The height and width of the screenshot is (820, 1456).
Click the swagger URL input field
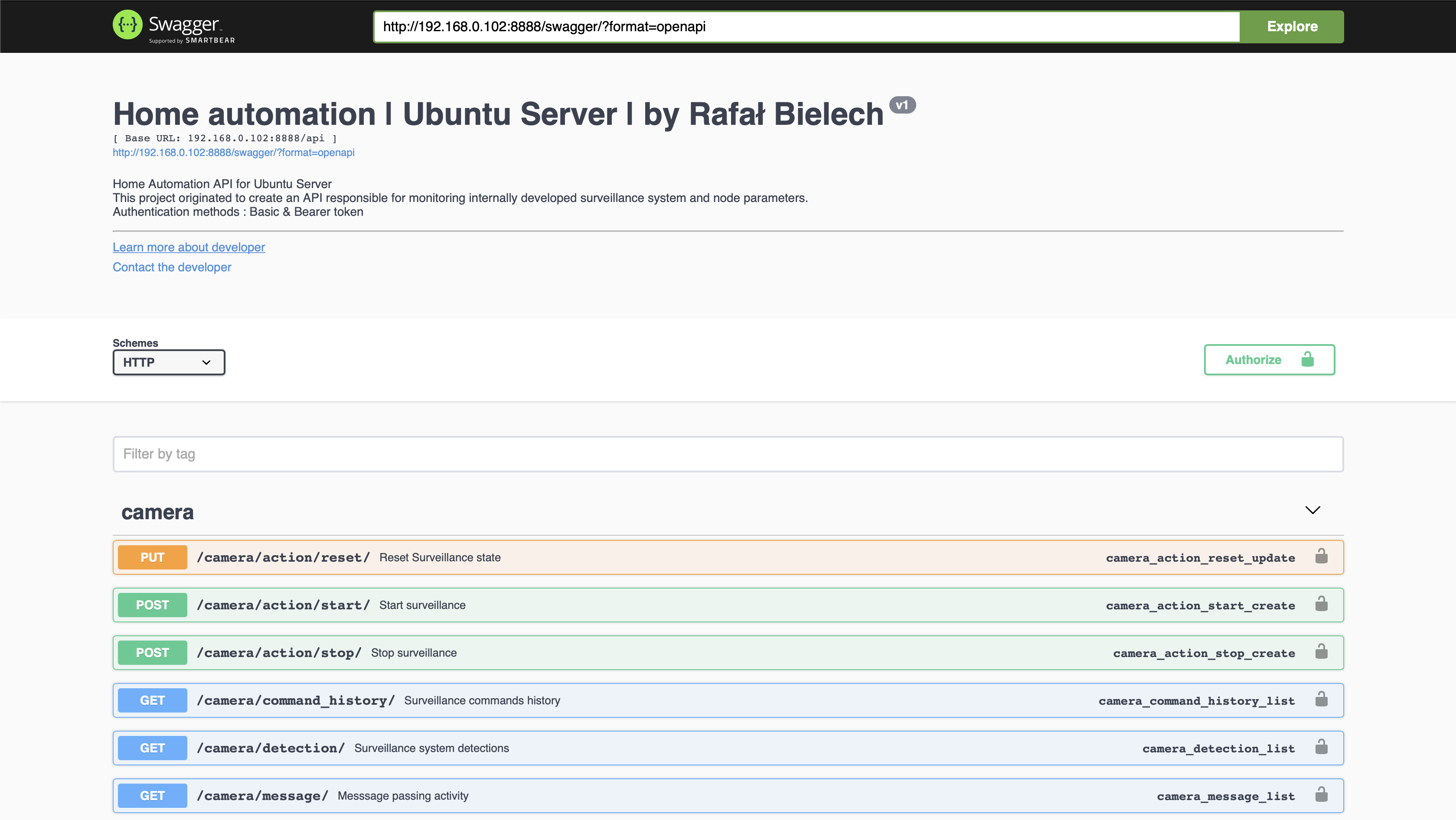tap(806, 26)
